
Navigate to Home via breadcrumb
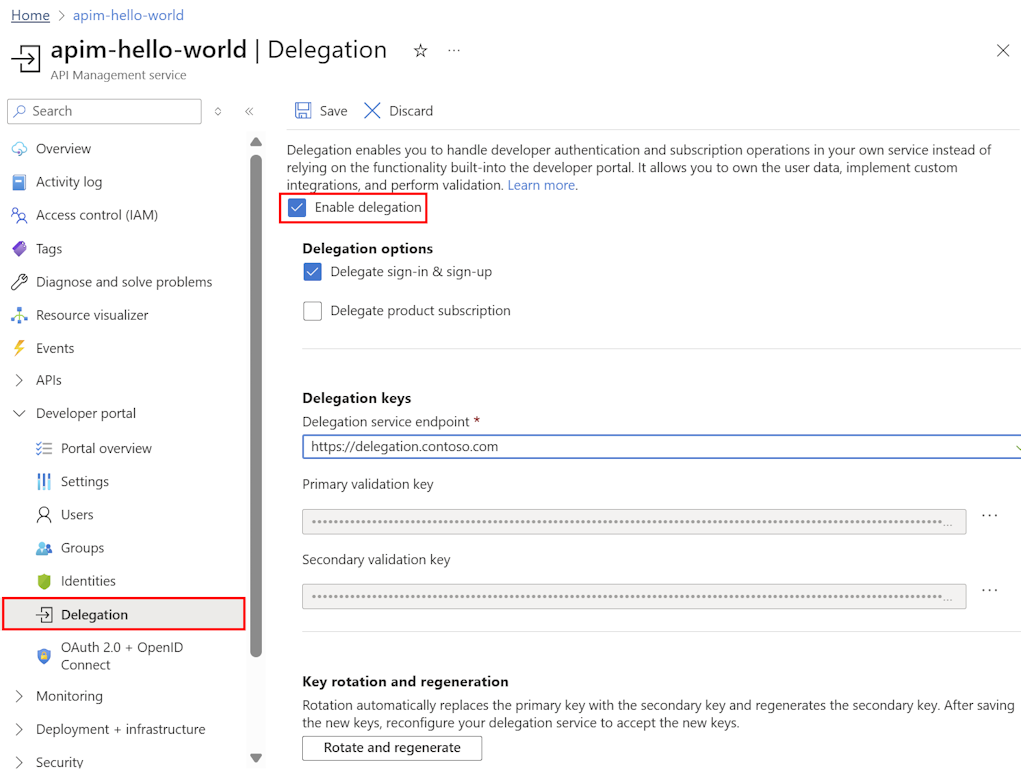(29, 15)
